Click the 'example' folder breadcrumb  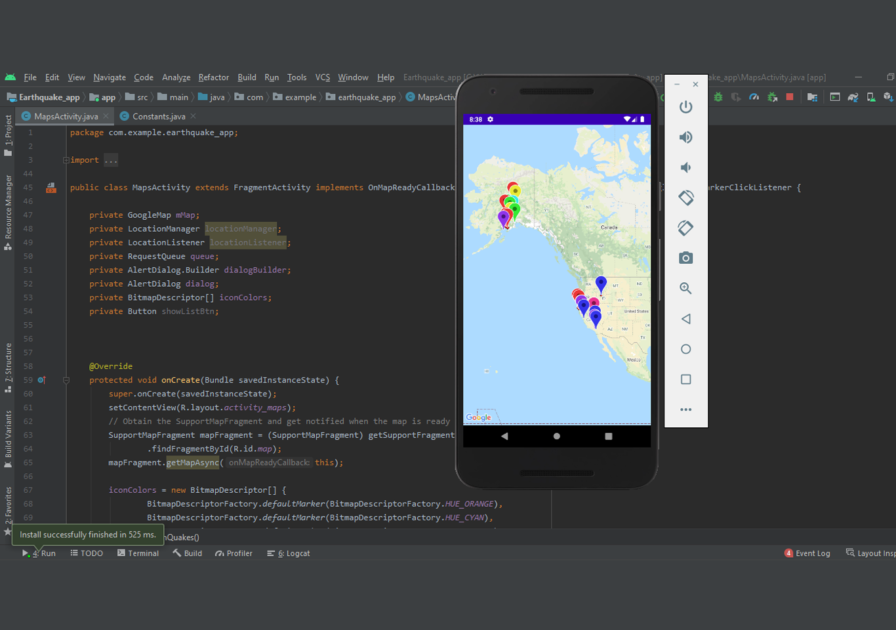(295, 97)
